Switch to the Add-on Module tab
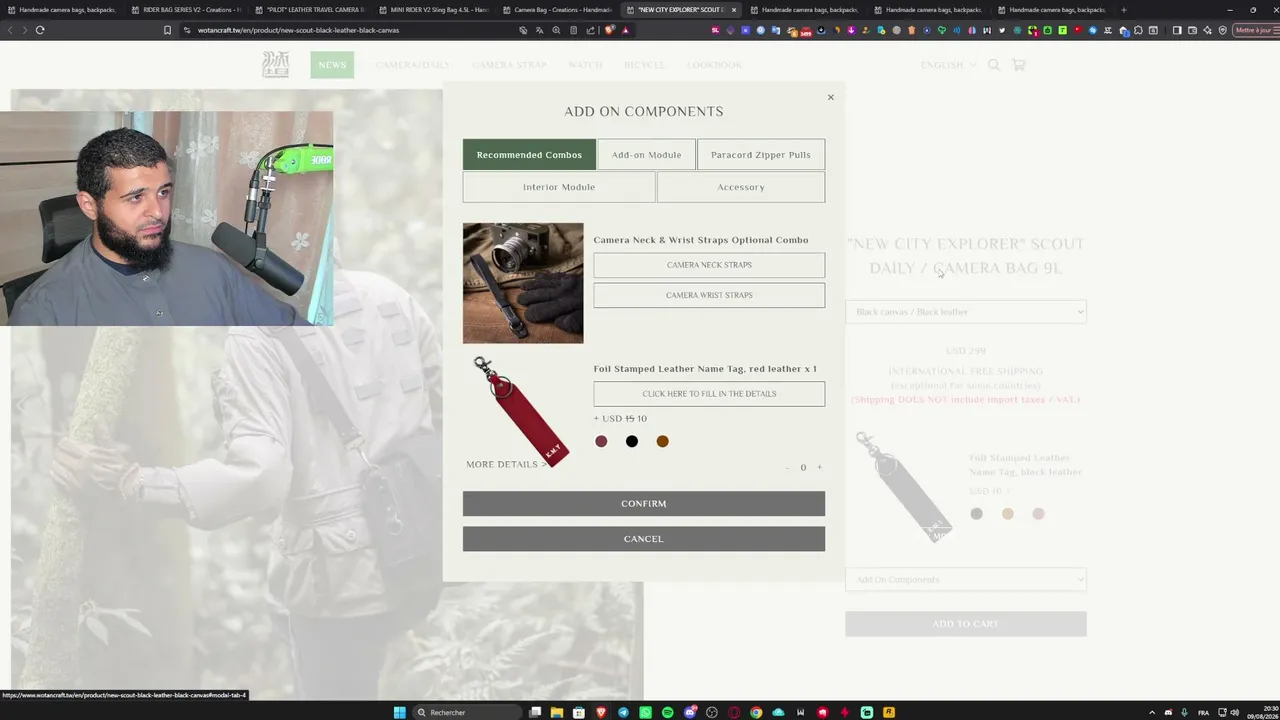The height and width of the screenshot is (720, 1280). point(646,155)
